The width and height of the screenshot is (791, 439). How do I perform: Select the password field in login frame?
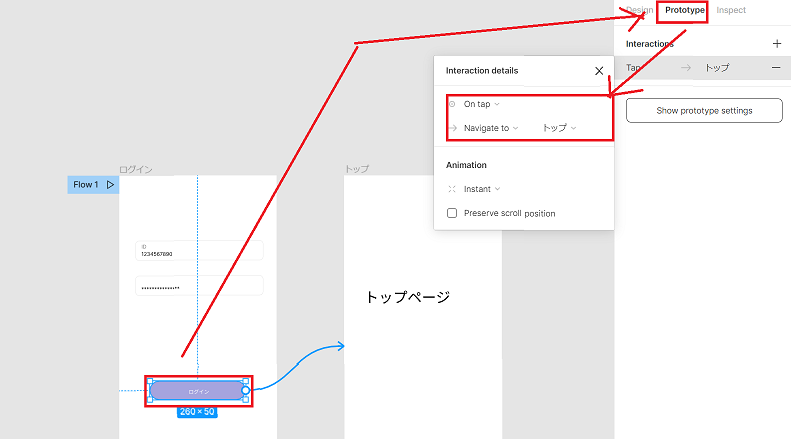(x=199, y=286)
